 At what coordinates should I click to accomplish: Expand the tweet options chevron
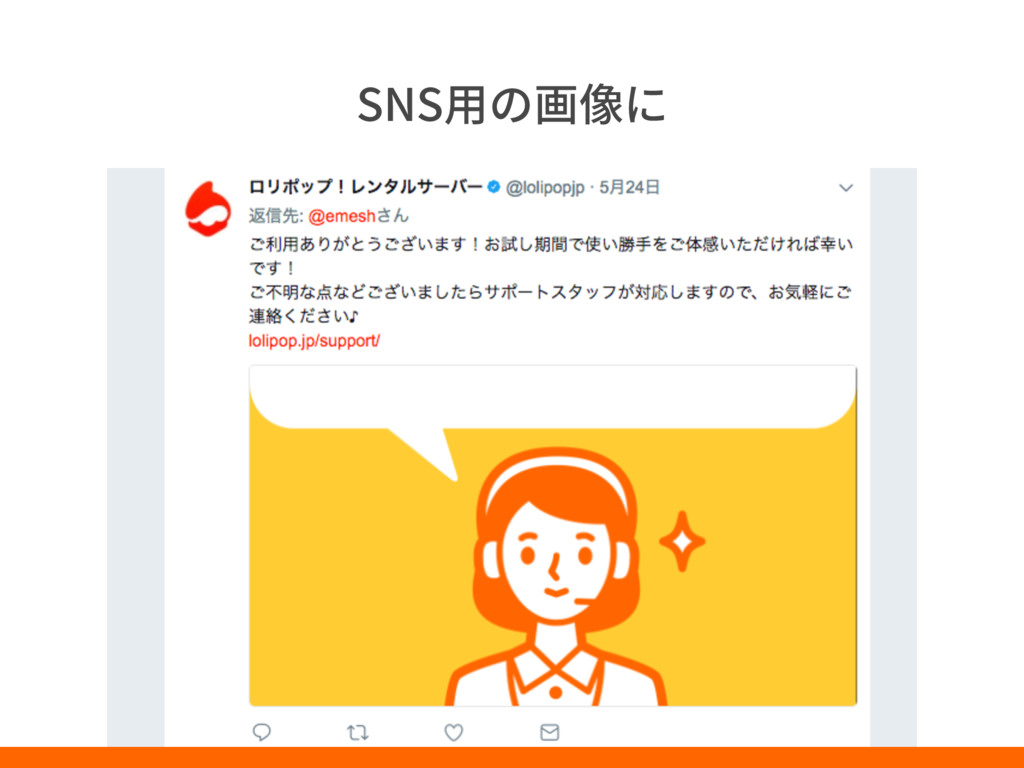click(x=846, y=188)
